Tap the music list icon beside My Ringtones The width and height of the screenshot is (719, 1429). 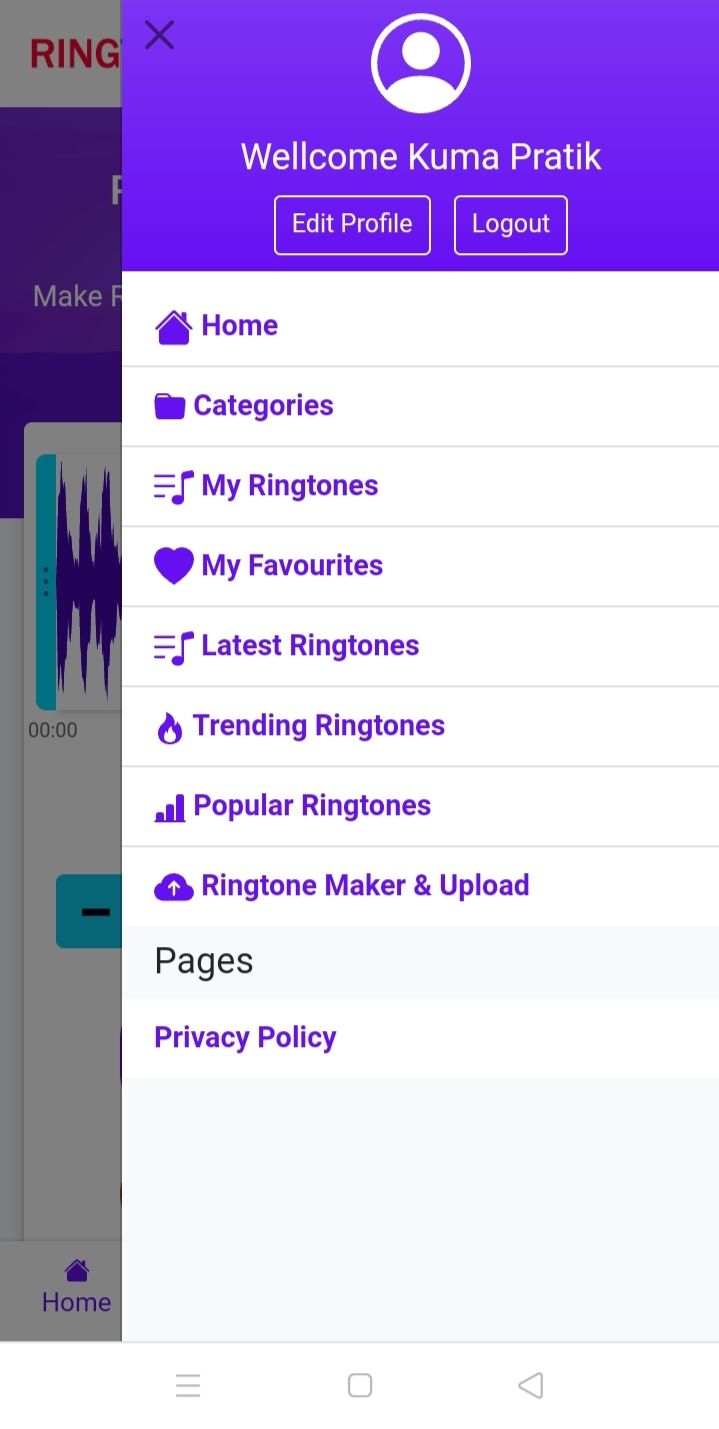pyautogui.click(x=173, y=487)
